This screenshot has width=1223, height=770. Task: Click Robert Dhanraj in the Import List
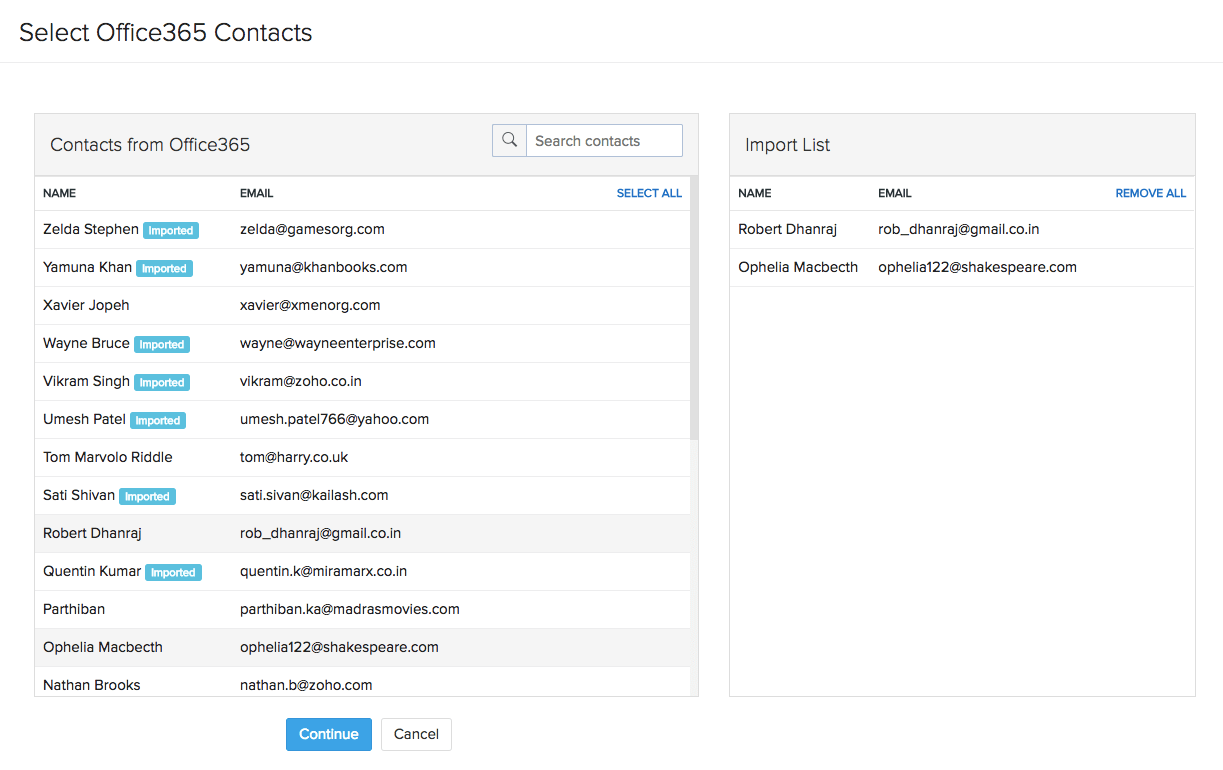(x=787, y=229)
